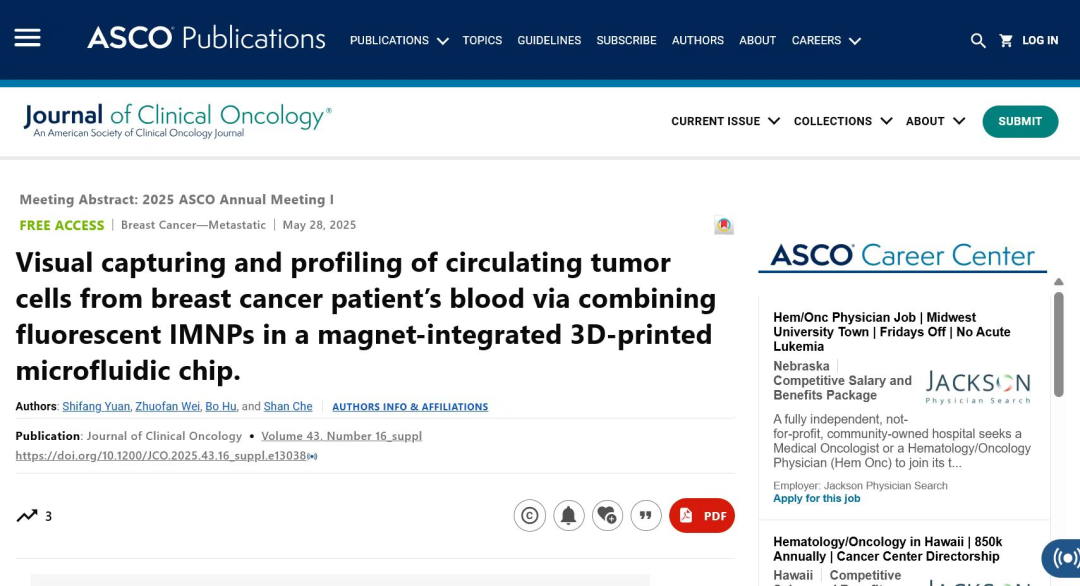Expand the Publications dropdown
This screenshot has height=586, width=1080.
pos(399,41)
